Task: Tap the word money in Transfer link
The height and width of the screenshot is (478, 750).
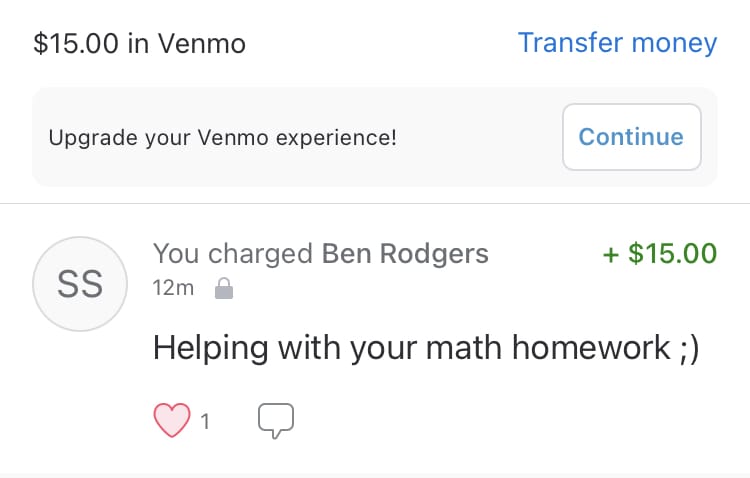Action: click(674, 43)
